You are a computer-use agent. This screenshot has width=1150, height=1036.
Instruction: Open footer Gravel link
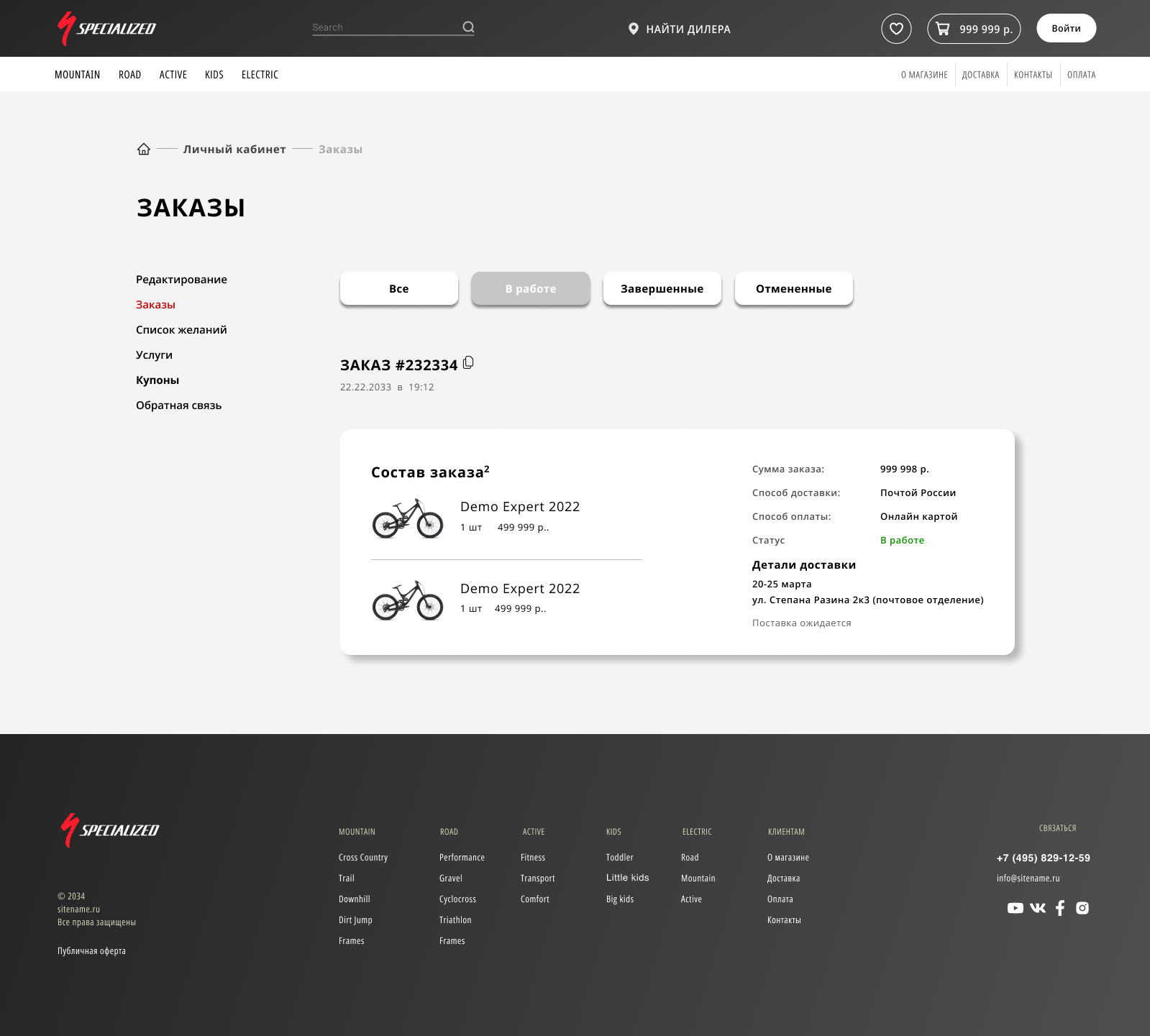(x=451, y=879)
